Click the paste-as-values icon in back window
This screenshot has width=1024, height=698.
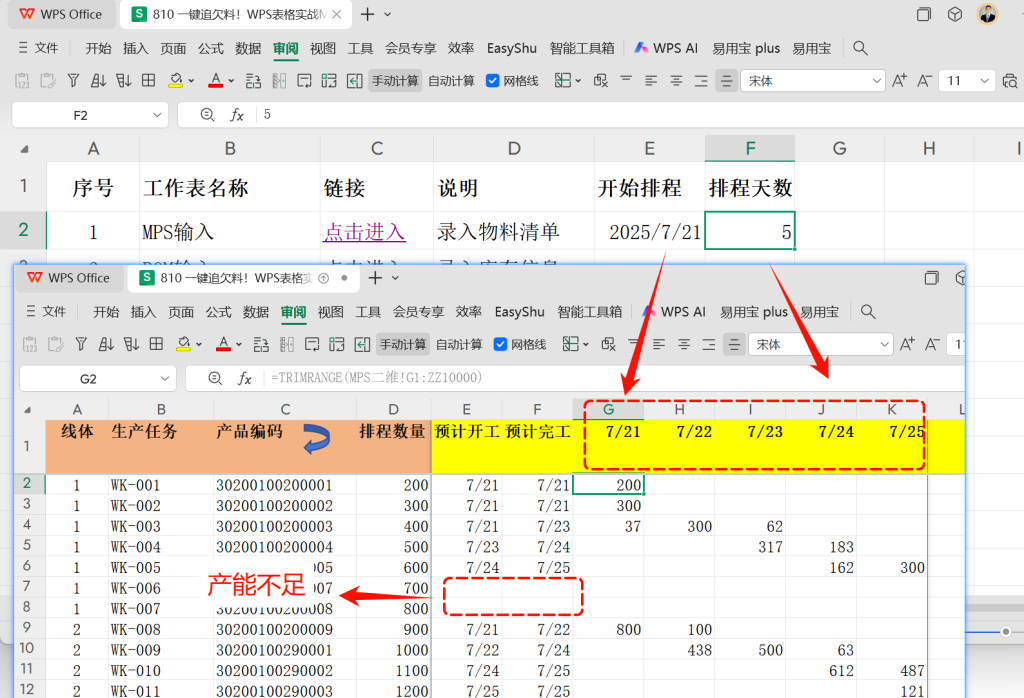(22, 80)
